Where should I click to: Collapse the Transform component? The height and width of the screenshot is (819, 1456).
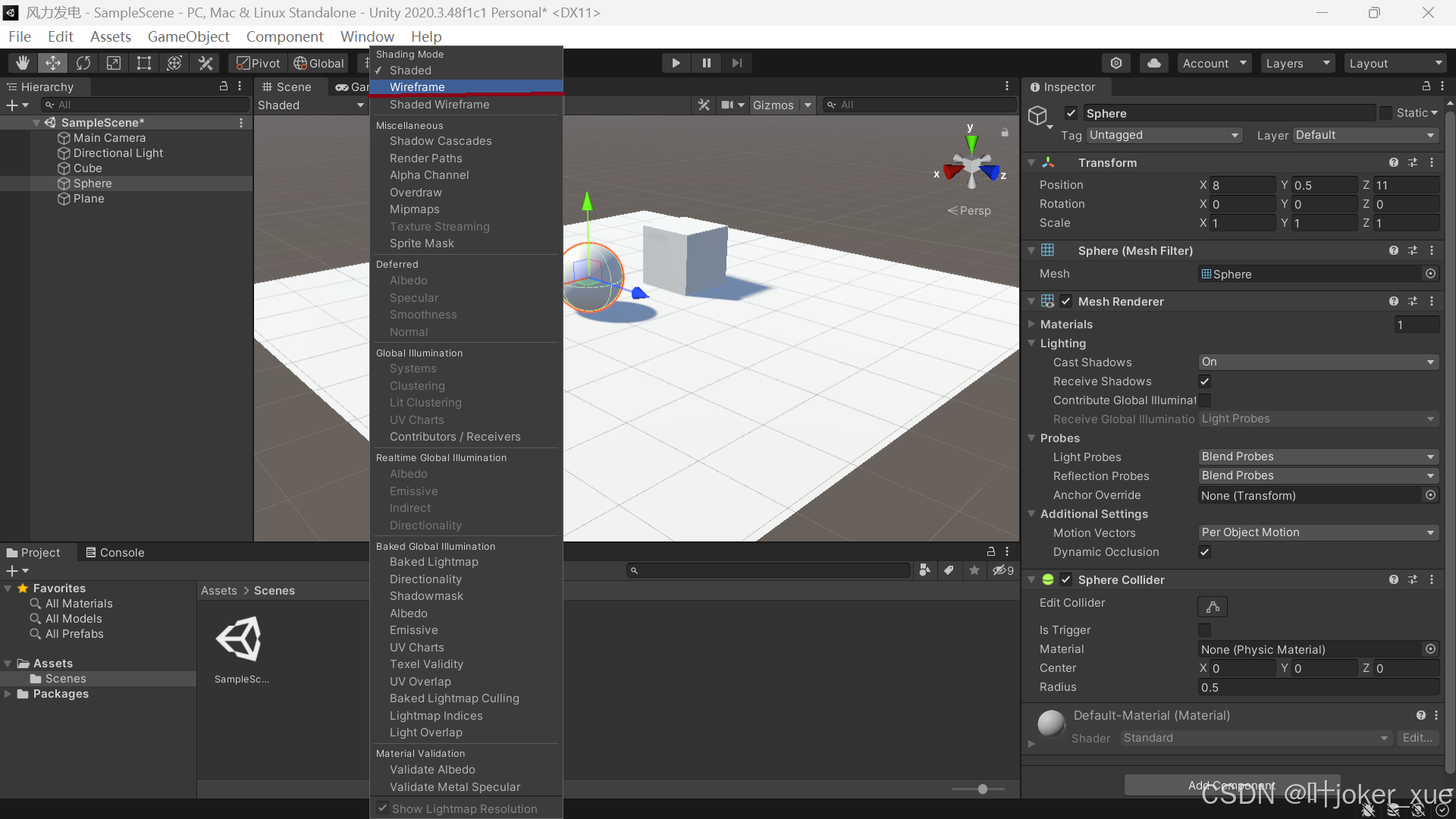pyautogui.click(x=1031, y=162)
